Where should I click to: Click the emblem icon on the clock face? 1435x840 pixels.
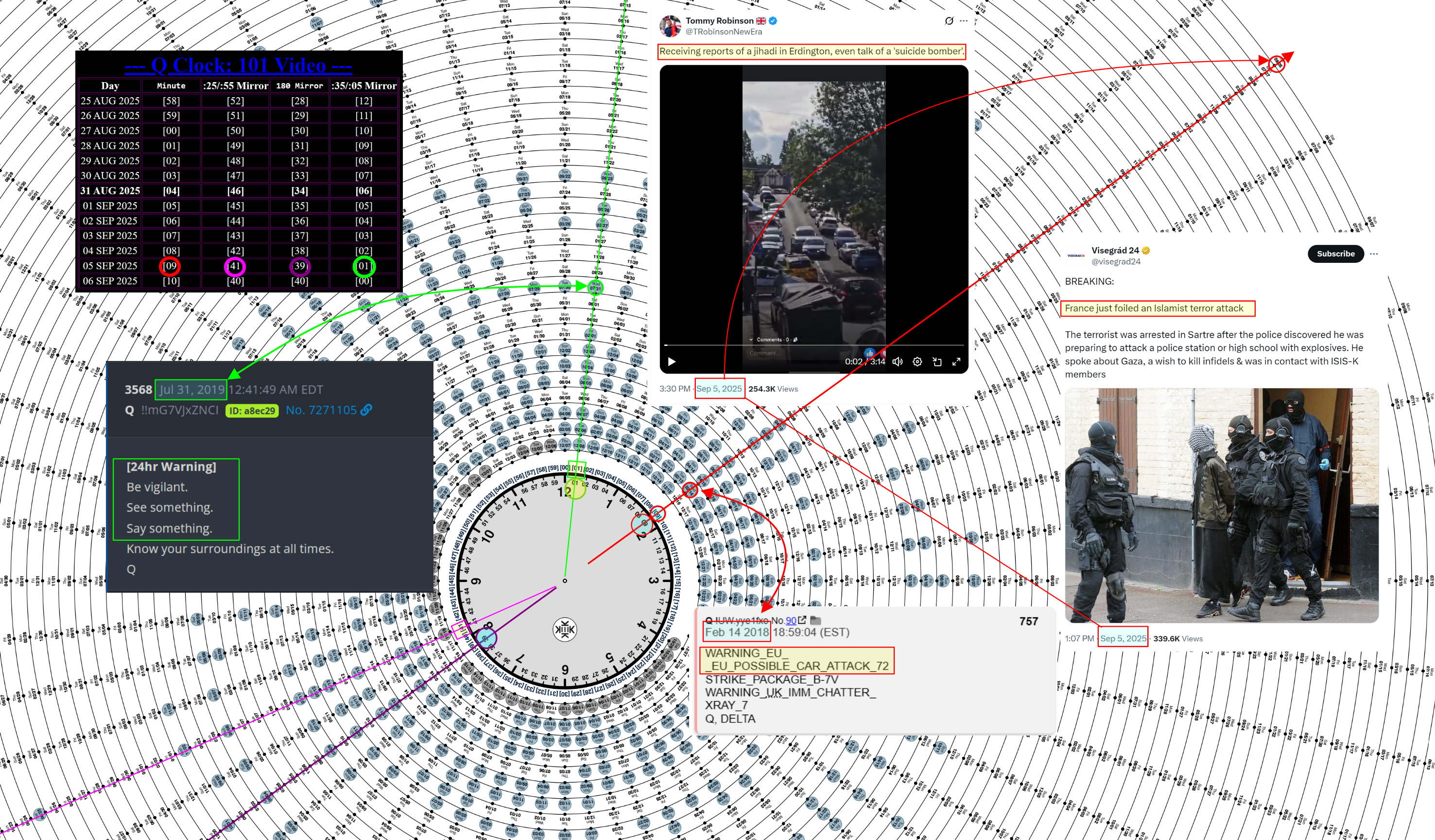click(564, 629)
